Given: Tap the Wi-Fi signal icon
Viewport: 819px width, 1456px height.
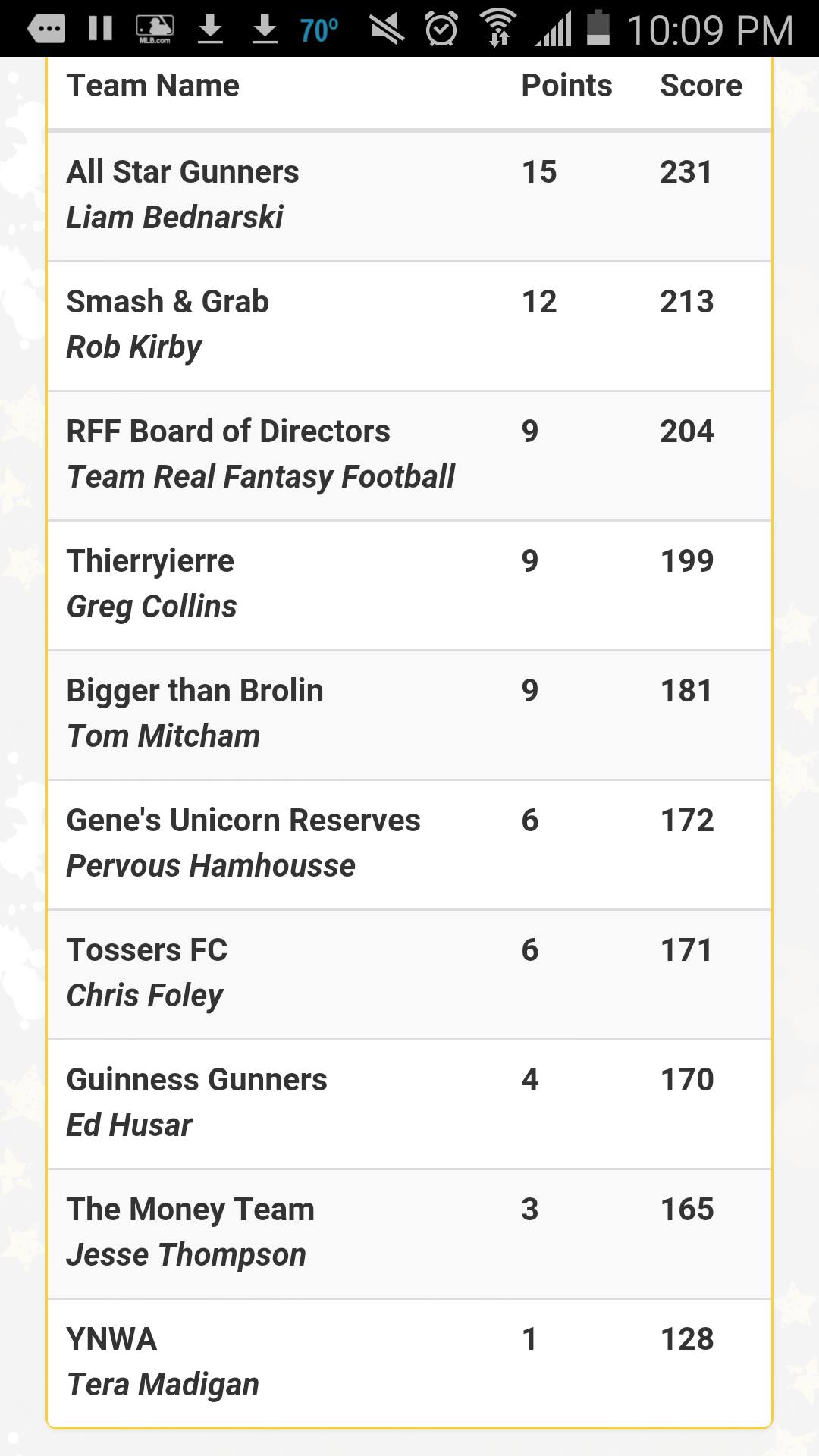Looking at the screenshot, I should (498, 28).
